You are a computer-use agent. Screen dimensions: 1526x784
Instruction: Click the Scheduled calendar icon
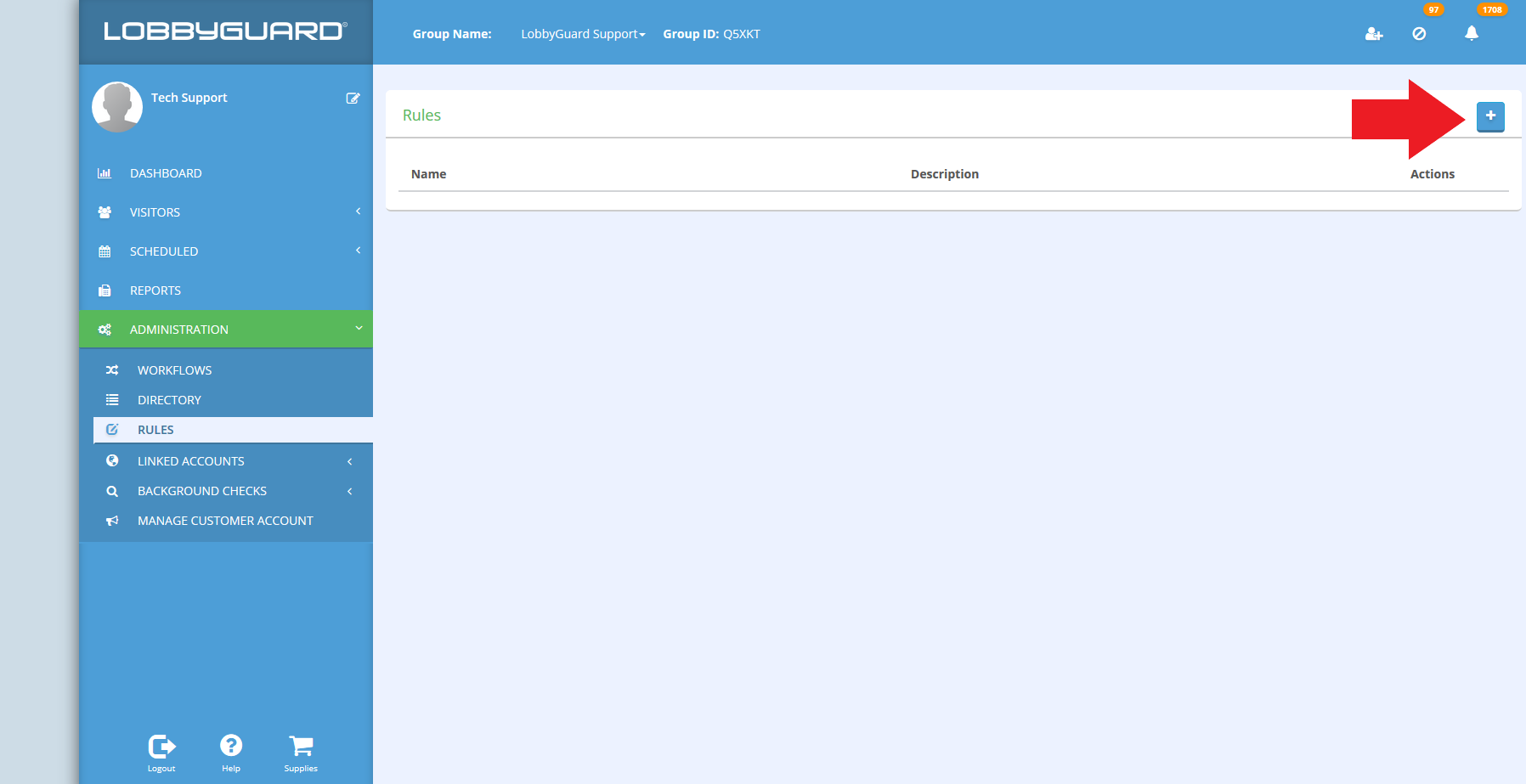tap(105, 251)
